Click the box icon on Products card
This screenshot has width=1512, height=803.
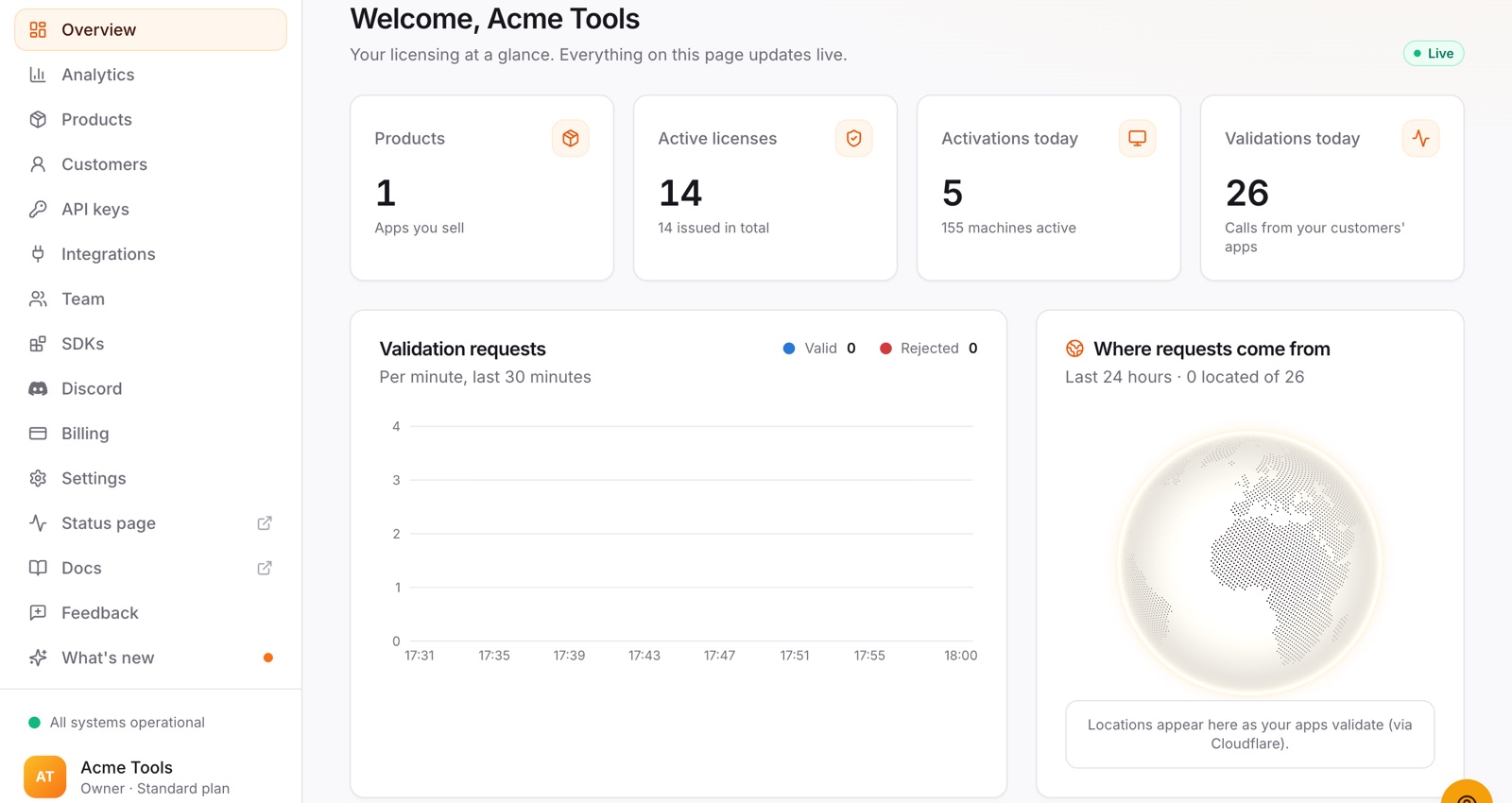pyautogui.click(x=571, y=139)
